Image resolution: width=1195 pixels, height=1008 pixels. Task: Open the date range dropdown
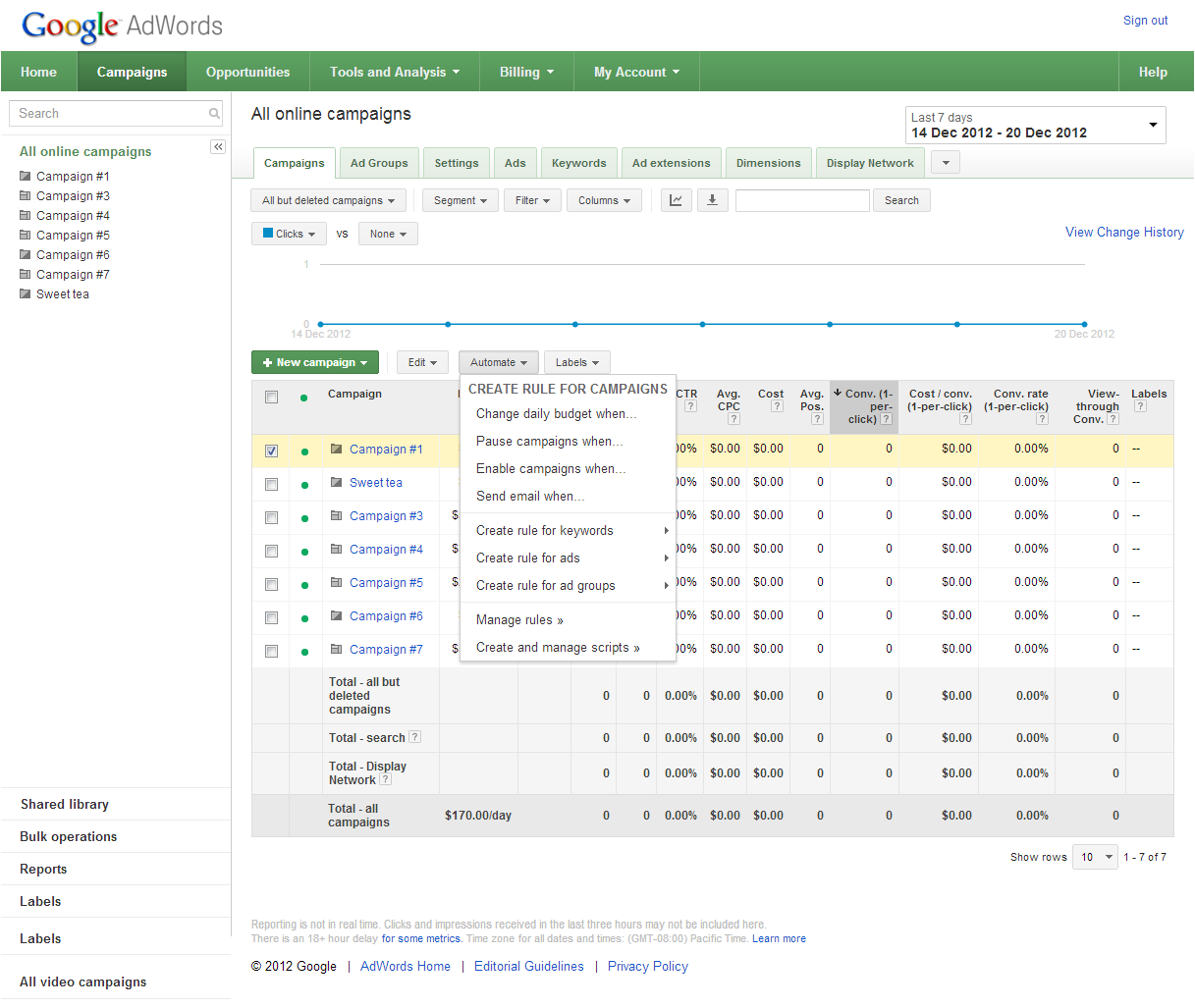click(1035, 126)
